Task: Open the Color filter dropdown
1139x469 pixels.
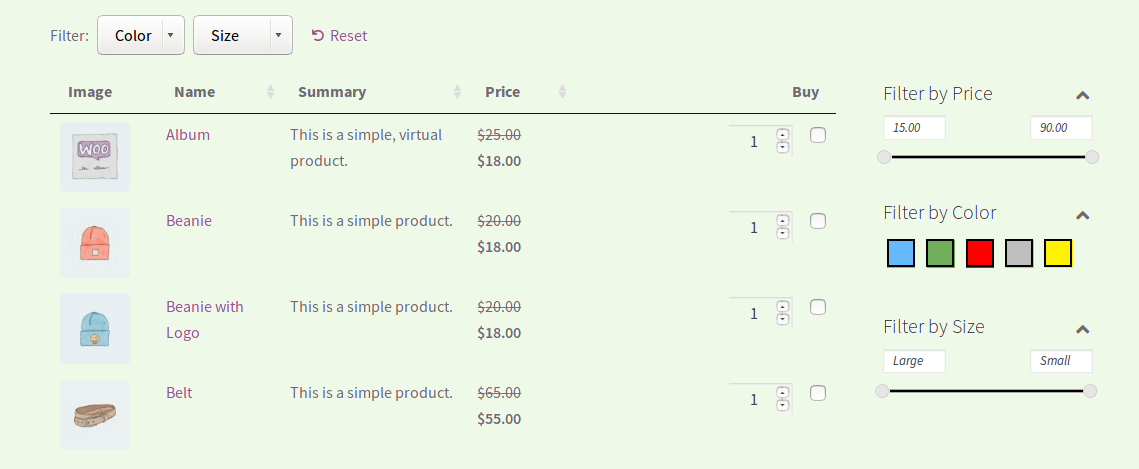Action: tap(141, 35)
